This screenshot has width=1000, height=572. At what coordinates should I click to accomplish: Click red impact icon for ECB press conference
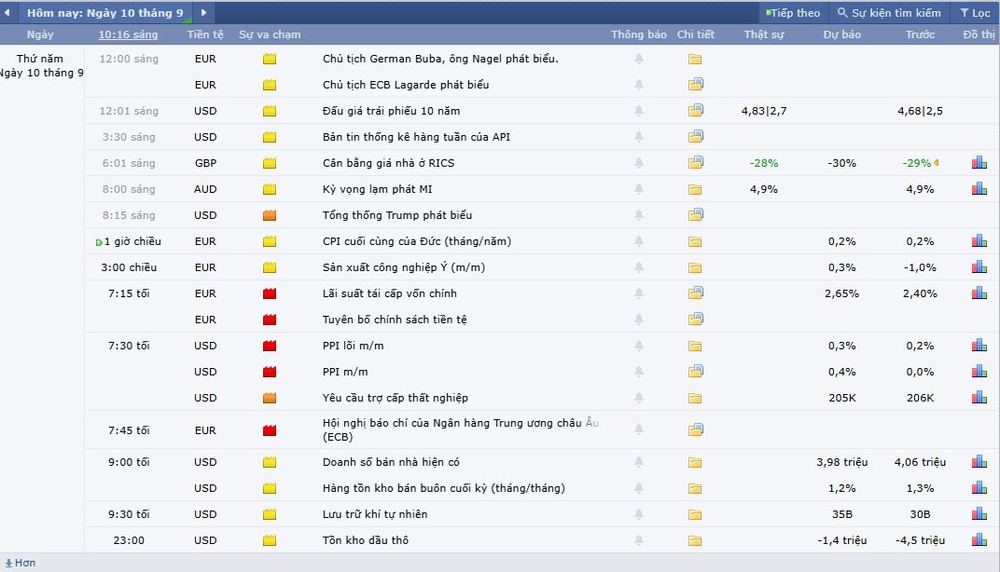[270, 430]
